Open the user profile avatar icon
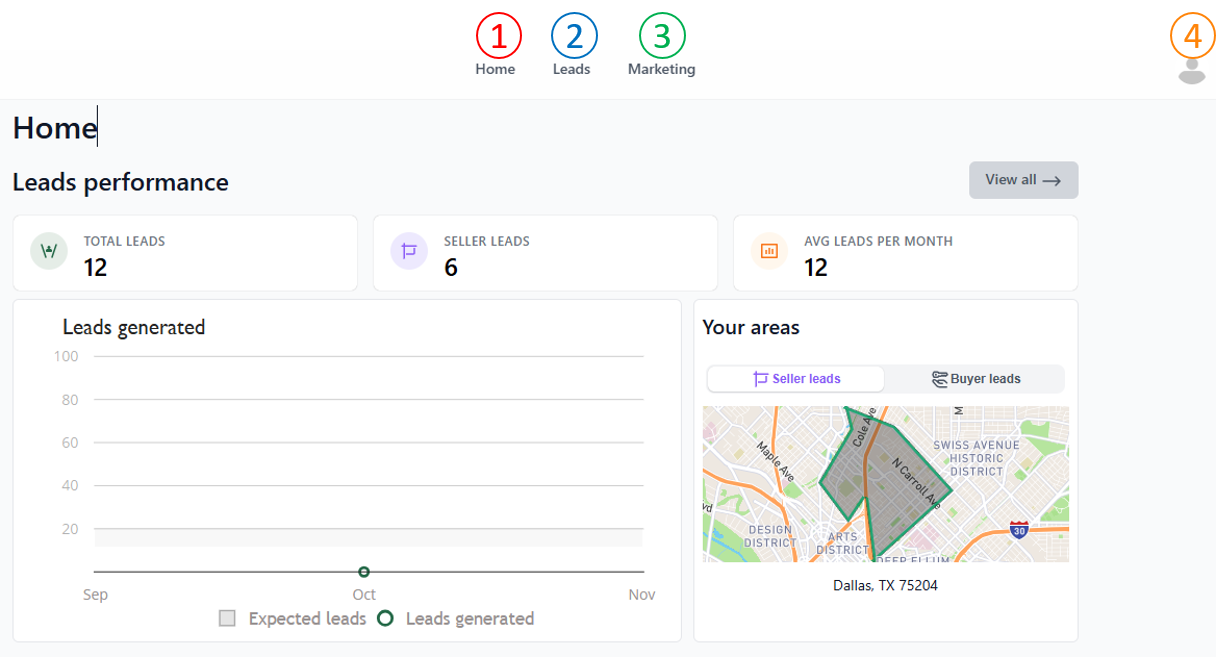This screenshot has width=1226, height=657. (x=1191, y=71)
